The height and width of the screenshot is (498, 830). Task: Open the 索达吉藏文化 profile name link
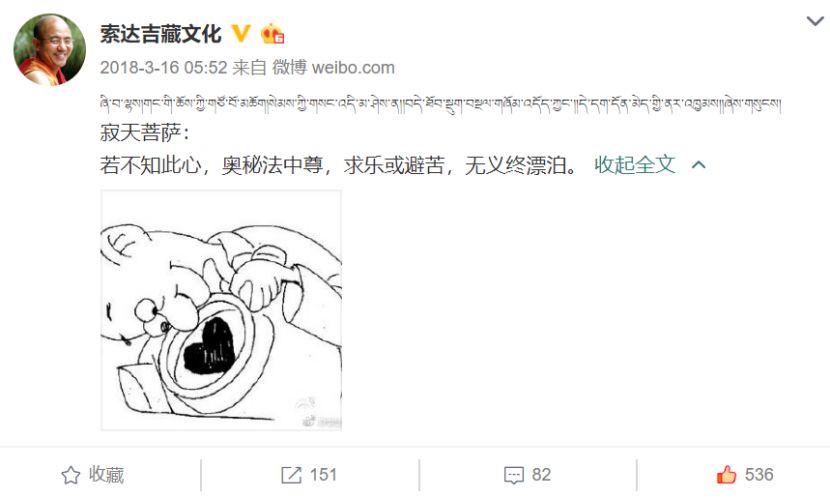click(x=161, y=34)
